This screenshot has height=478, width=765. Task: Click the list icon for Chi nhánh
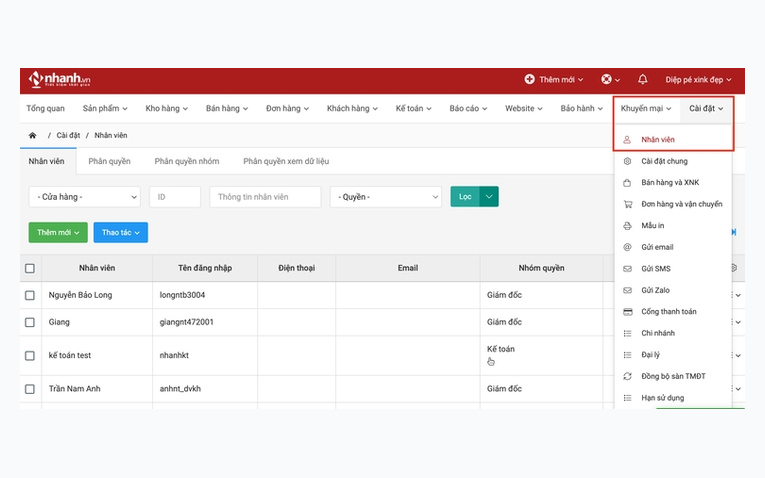(x=627, y=333)
